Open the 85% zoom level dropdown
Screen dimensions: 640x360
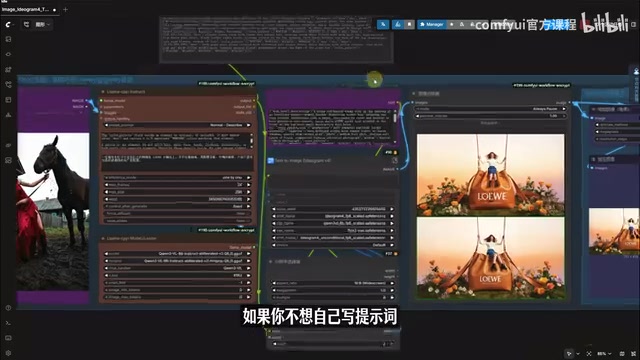pos(604,353)
